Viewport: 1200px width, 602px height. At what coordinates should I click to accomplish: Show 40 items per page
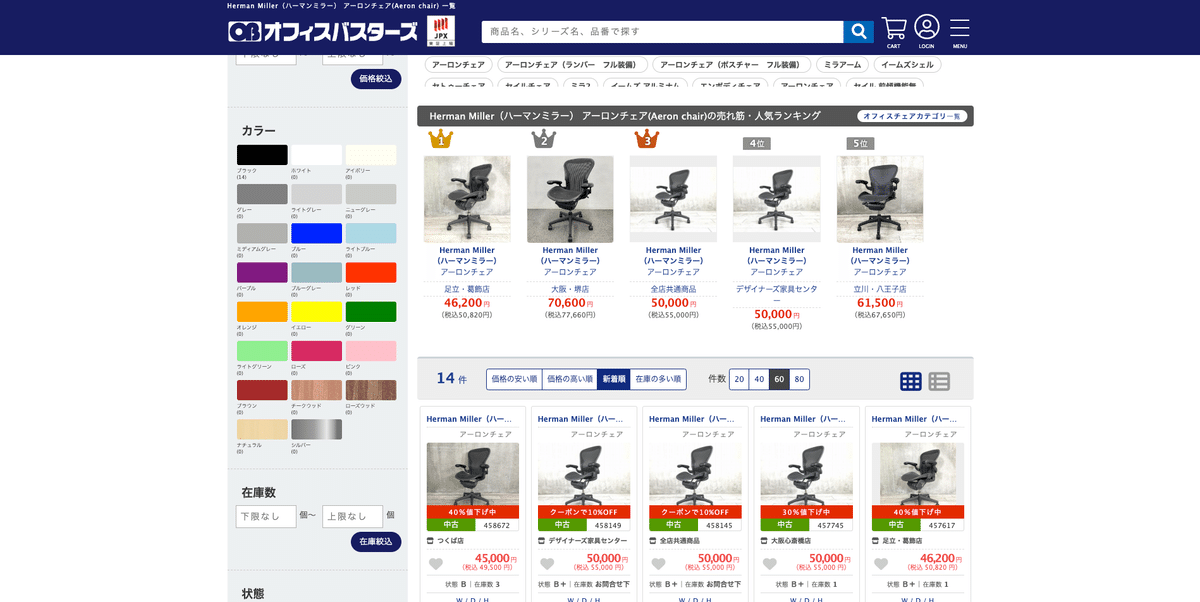point(759,379)
